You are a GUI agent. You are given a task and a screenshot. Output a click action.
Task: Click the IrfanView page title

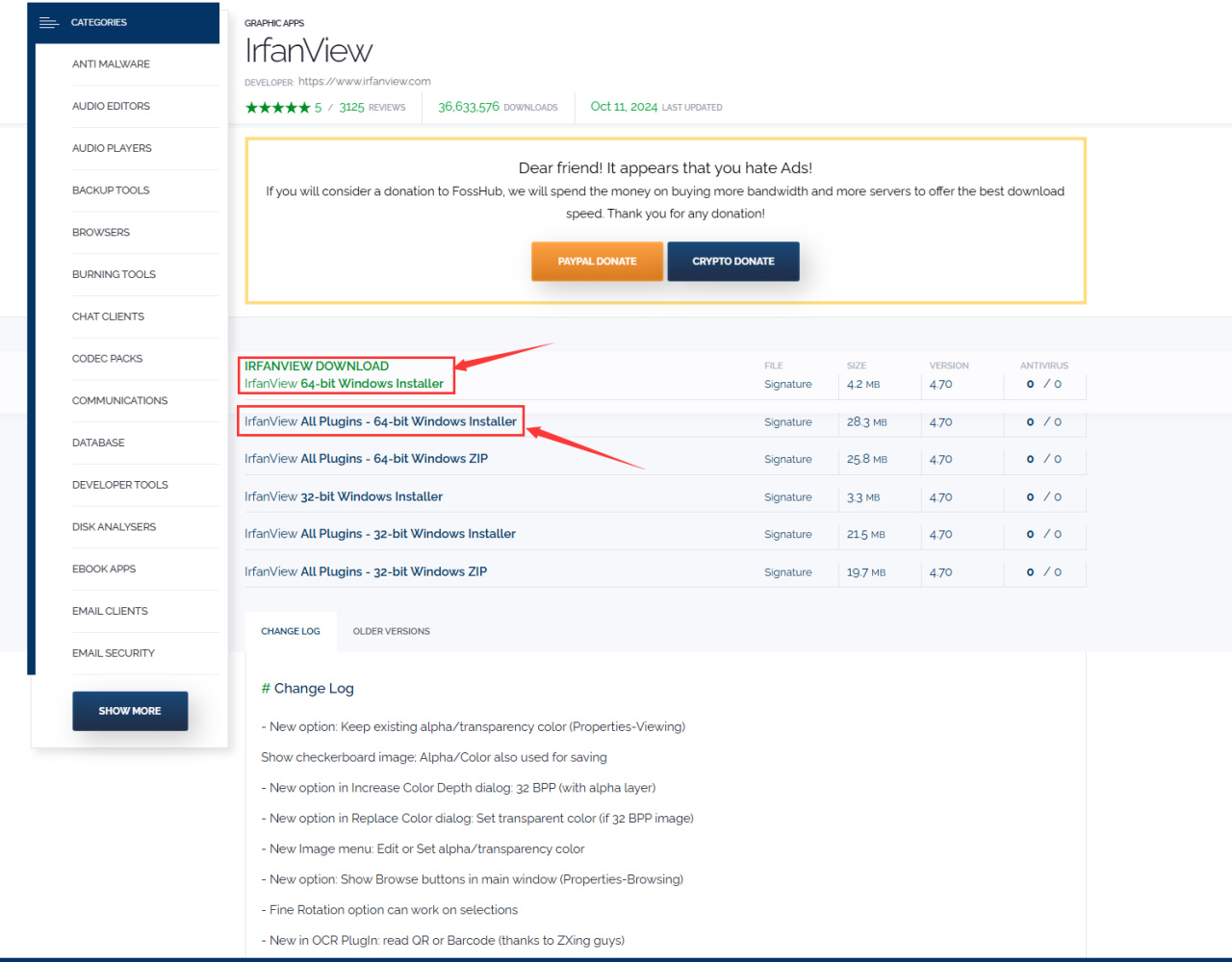(x=308, y=51)
